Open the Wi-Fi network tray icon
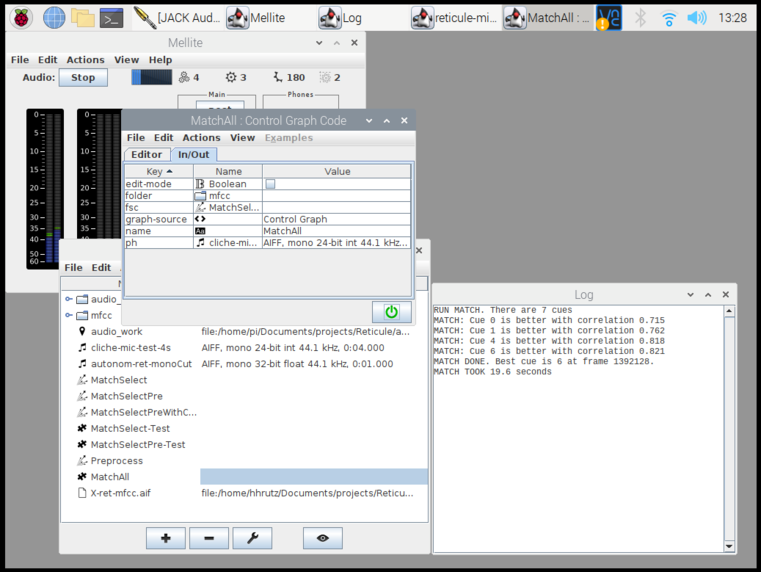This screenshot has width=761, height=572. (669, 18)
